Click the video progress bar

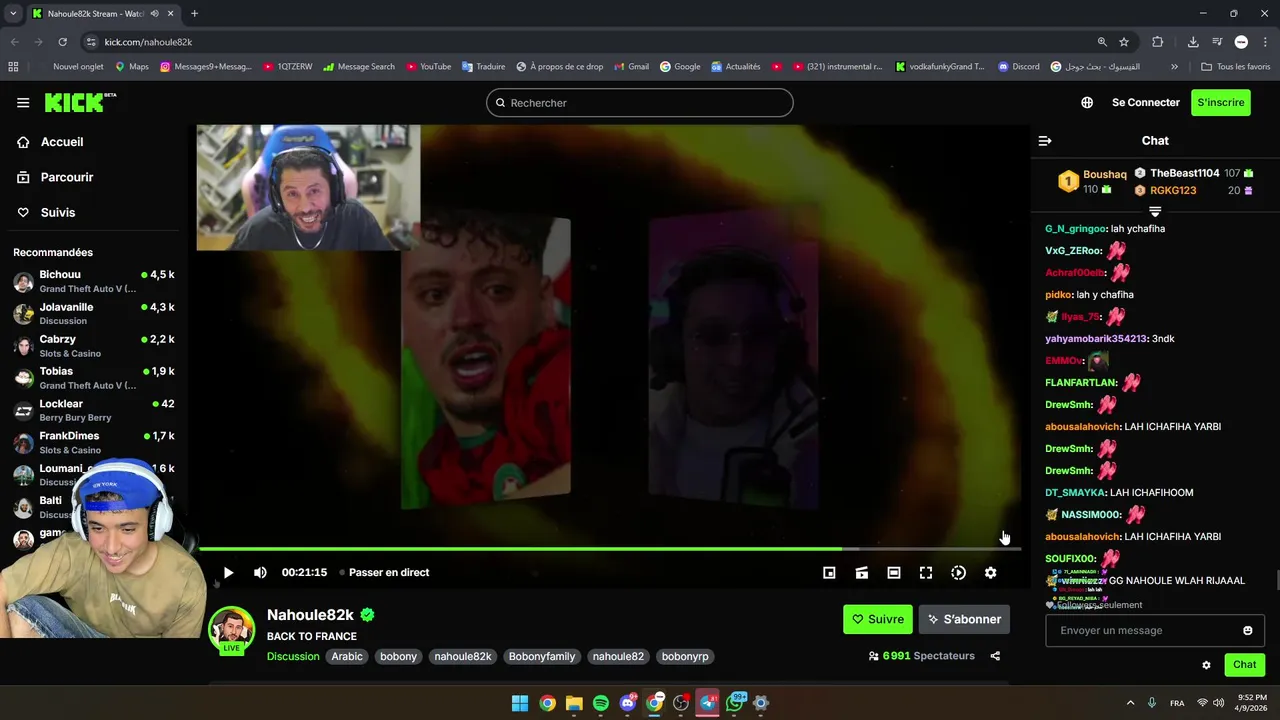pyautogui.click(x=610, y=549)
